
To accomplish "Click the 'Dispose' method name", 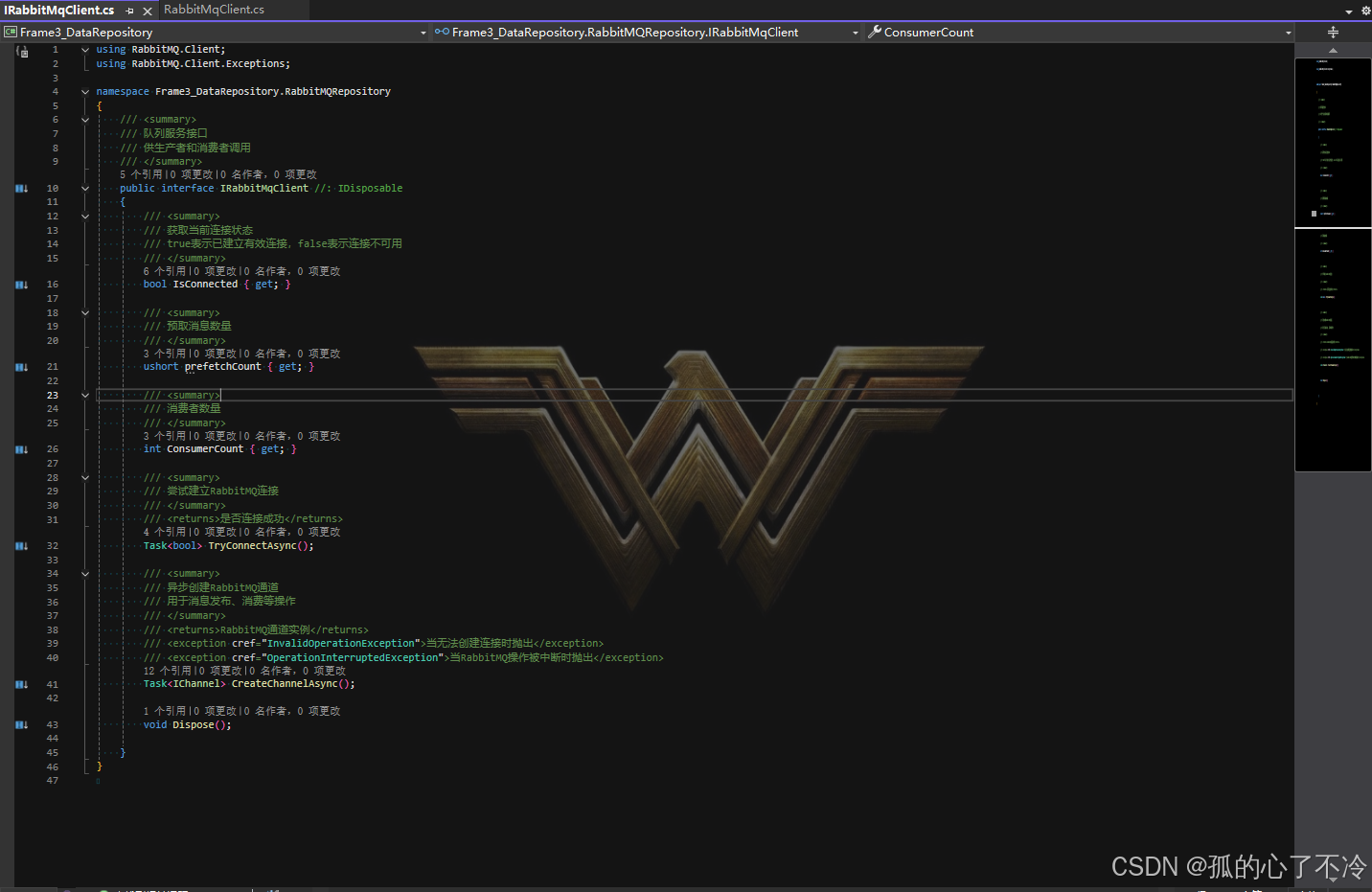I will tap(194, 725).
